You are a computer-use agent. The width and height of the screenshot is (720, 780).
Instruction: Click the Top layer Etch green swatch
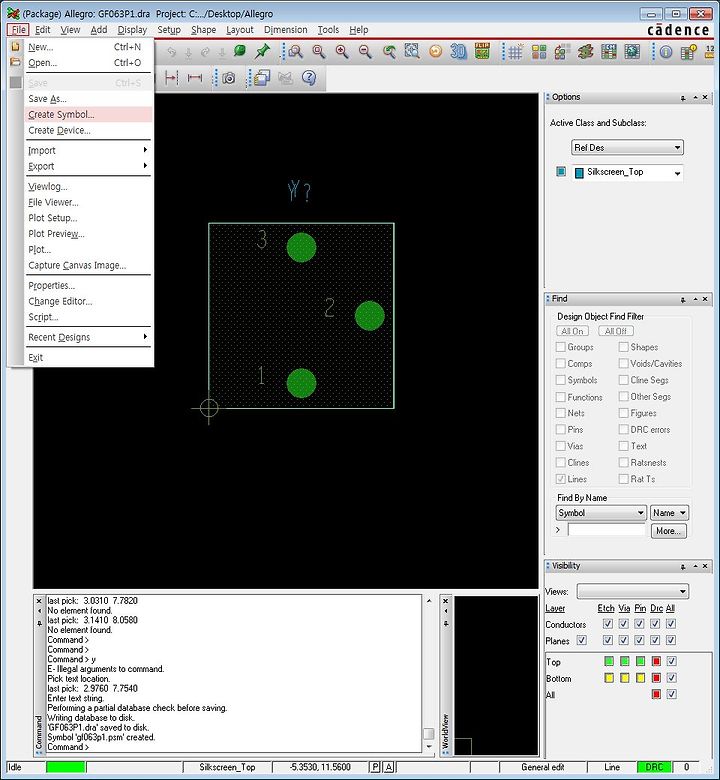coord(609,661)
